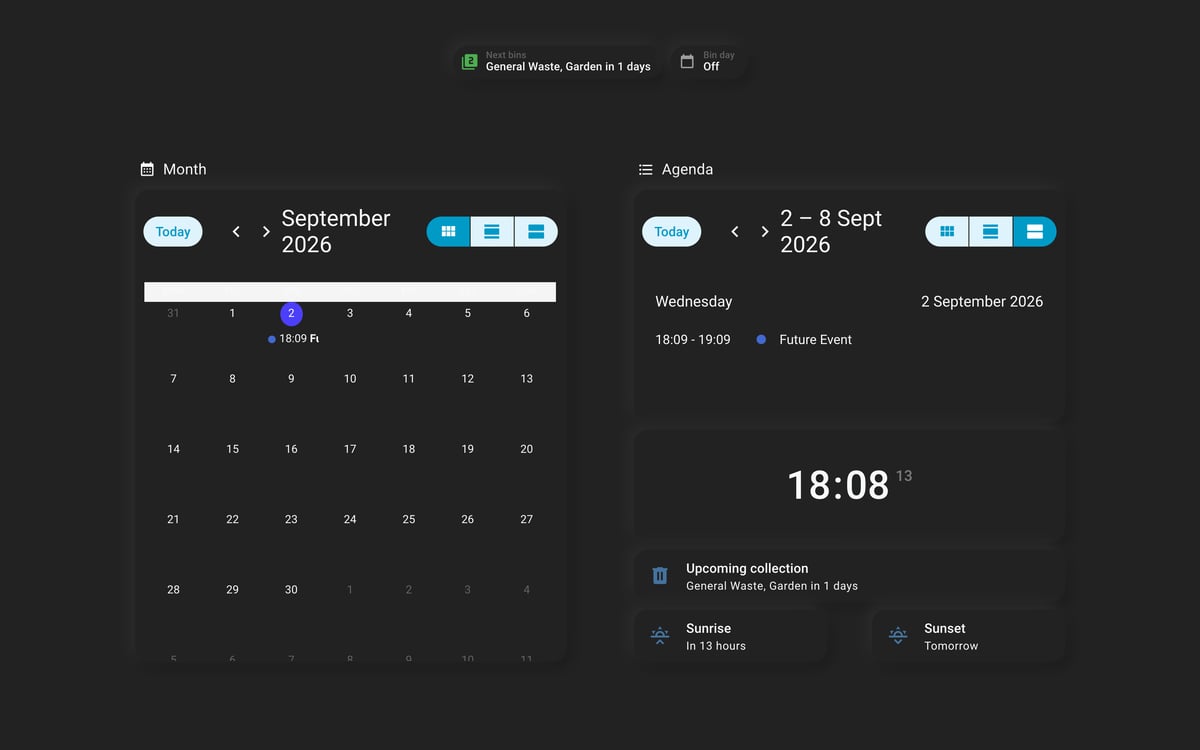The height and width of the screenshot is (750, 1200).
Task: Click the green Next bins icon
Action: tap(469, 62)
